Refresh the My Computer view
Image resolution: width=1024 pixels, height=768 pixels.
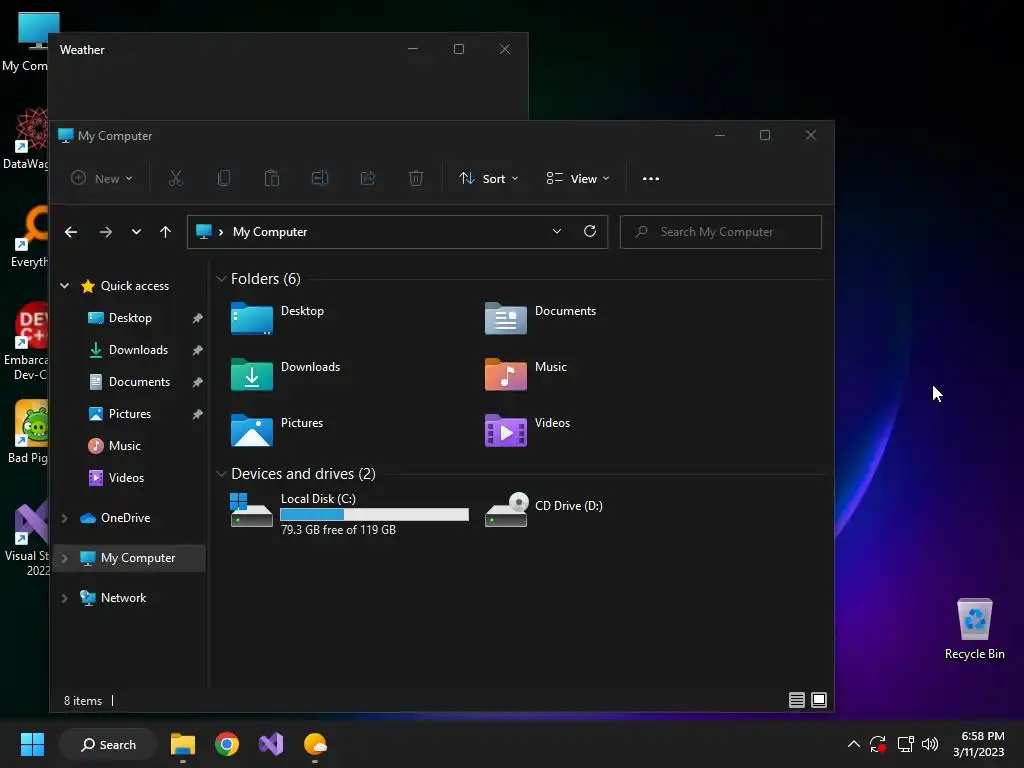click(x=590, y=231)
